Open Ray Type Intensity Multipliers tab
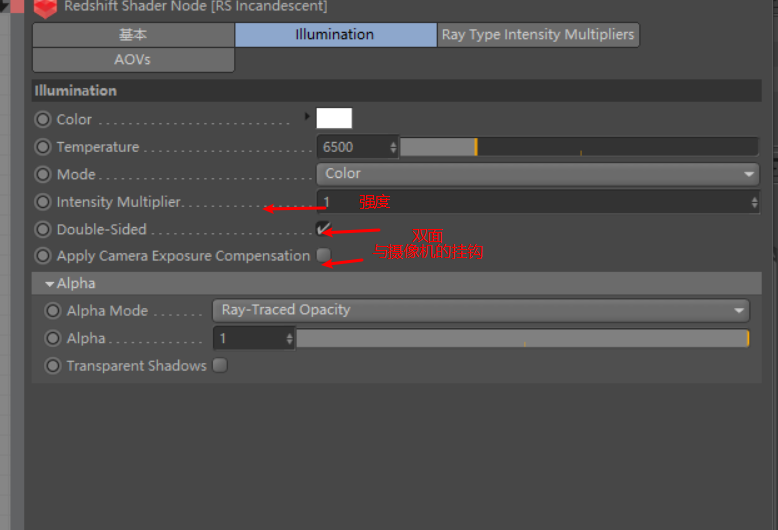Image resolution: width=778 pixels, height=530 pixels. [538, 35]
